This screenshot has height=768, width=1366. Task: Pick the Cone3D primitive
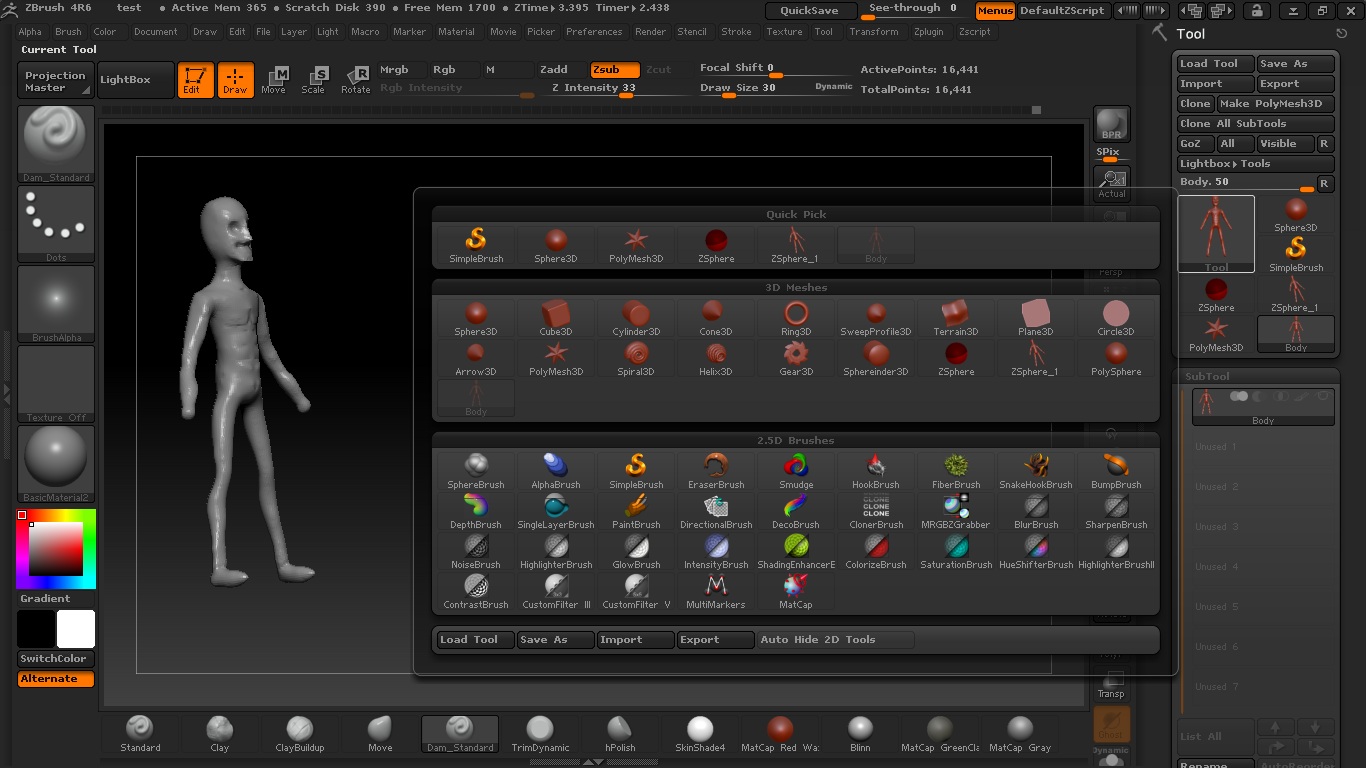[x=716, y=319]
